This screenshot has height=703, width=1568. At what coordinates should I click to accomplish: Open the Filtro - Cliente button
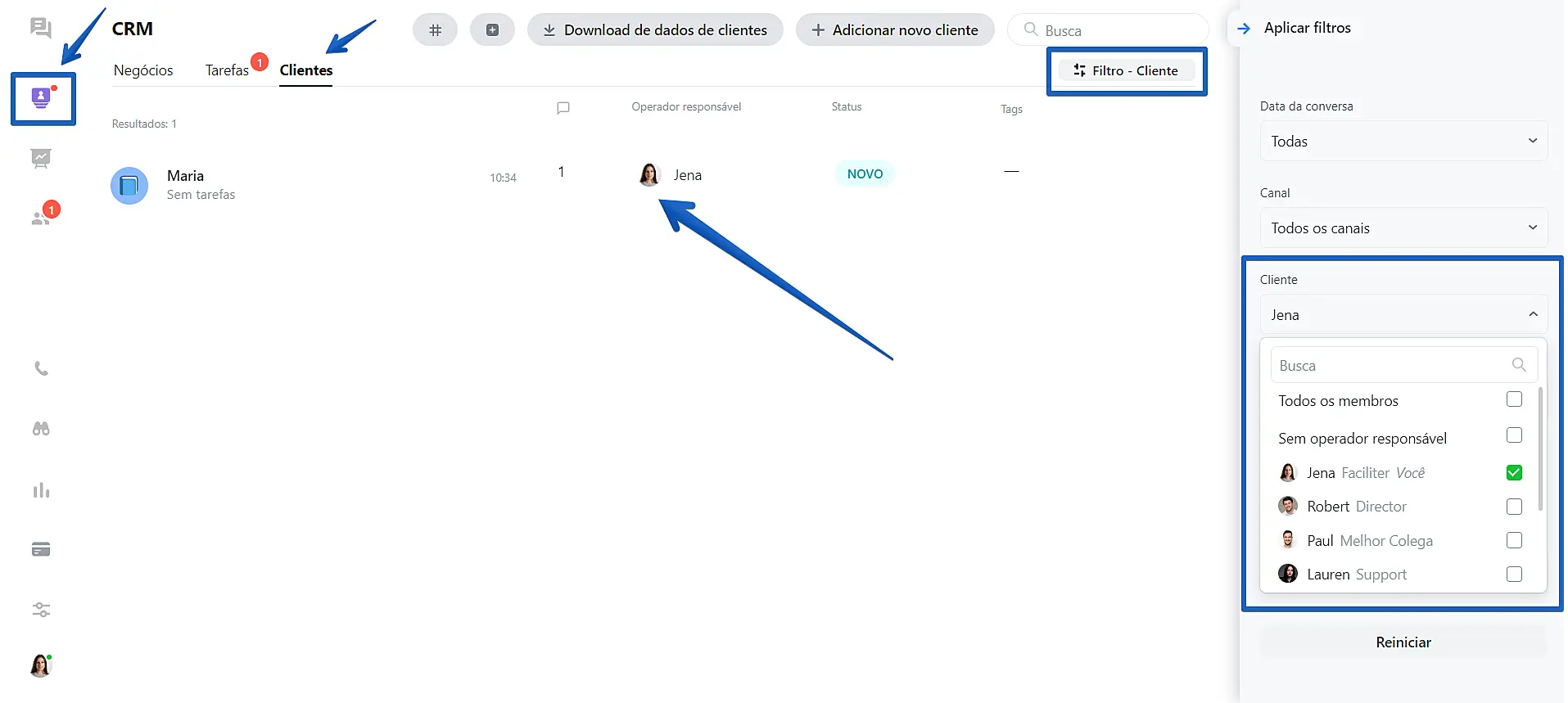[1127, 71]
